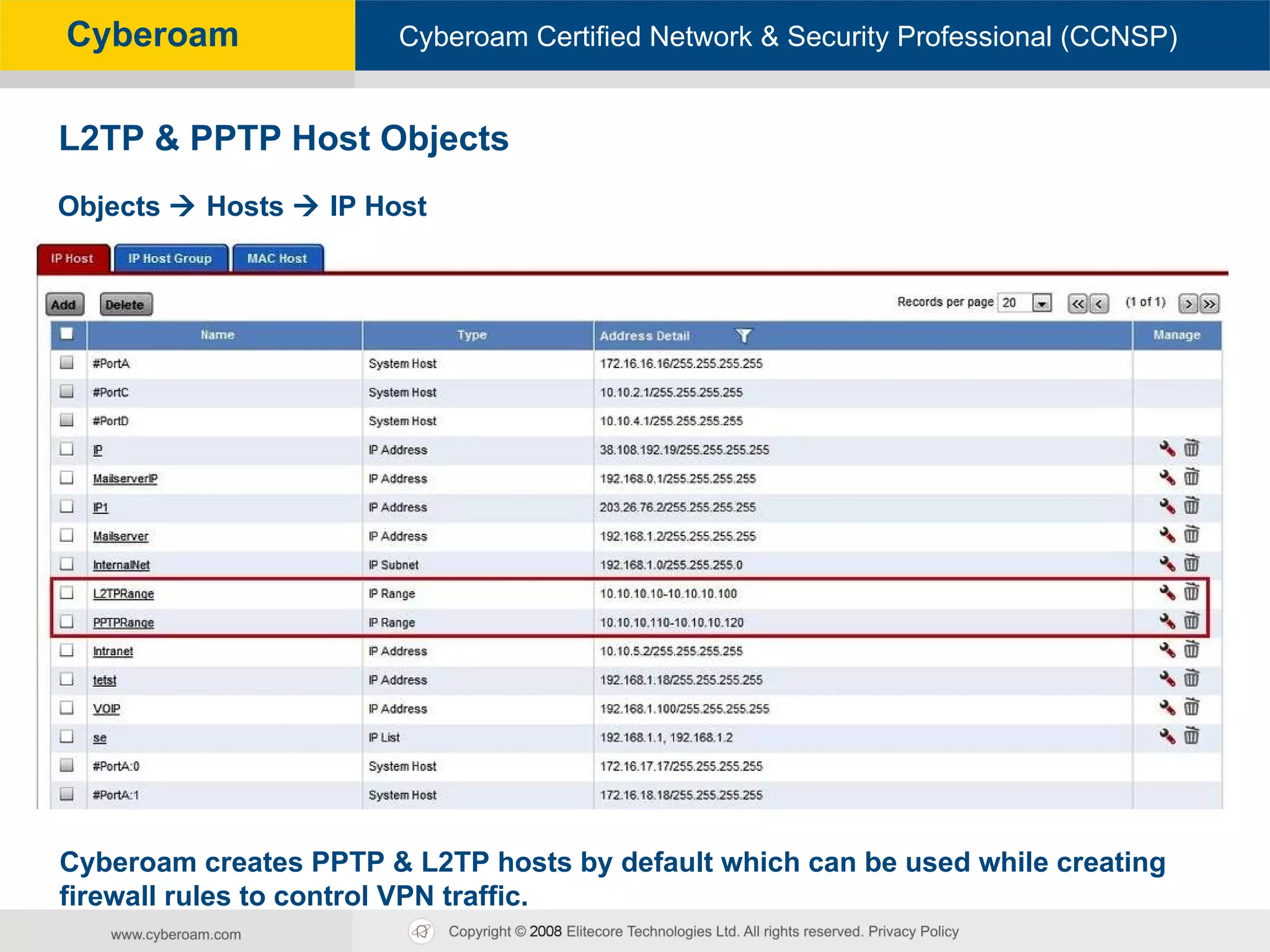Delete the IP host via trash icon
Image resolution: width=1270 pixels, height=952 pixels.
pyautogui.click(x=1191, y=447)
